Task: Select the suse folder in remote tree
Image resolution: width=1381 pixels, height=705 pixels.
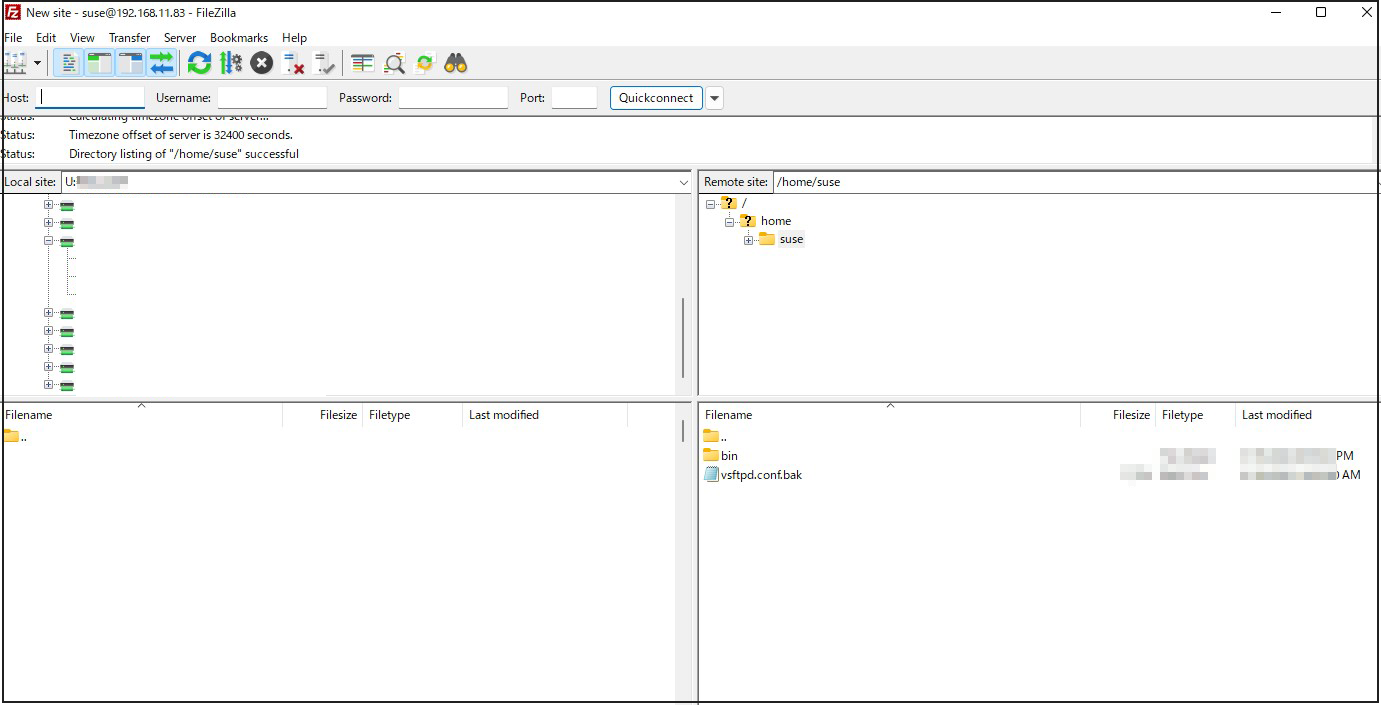Action: point(791,240)
